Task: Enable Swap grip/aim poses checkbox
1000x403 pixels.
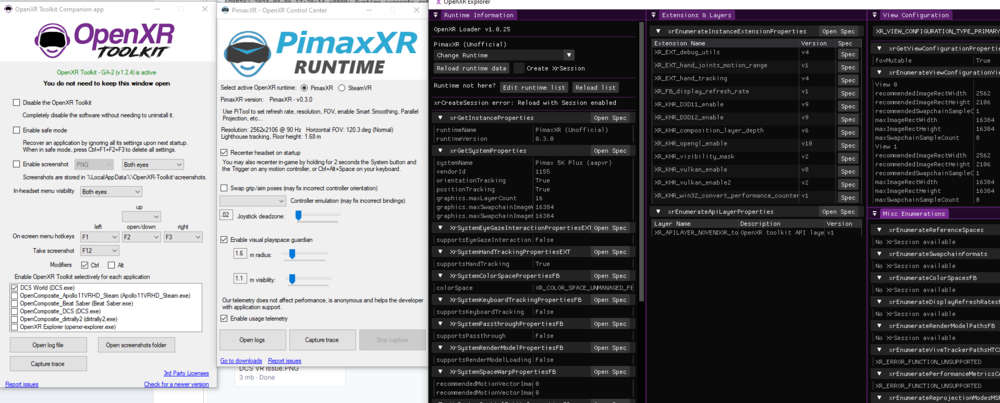Action: coord(224,188)
